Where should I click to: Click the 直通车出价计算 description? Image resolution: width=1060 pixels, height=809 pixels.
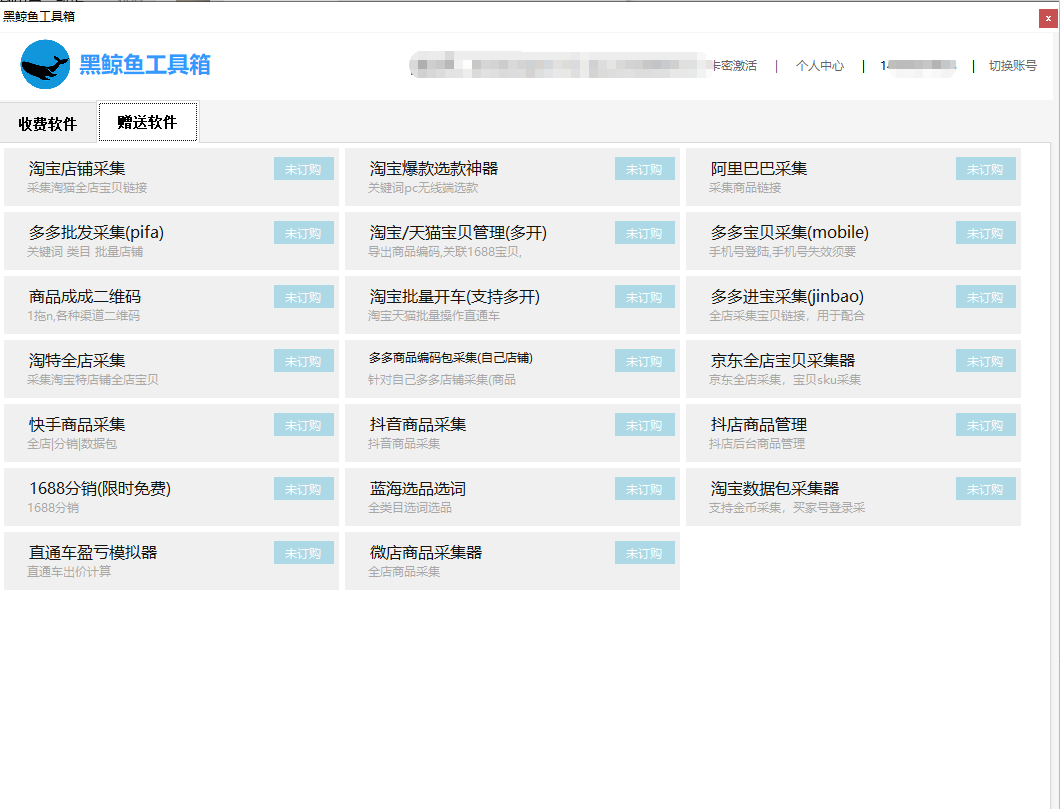pyautogui.click(x=69, y=572)
